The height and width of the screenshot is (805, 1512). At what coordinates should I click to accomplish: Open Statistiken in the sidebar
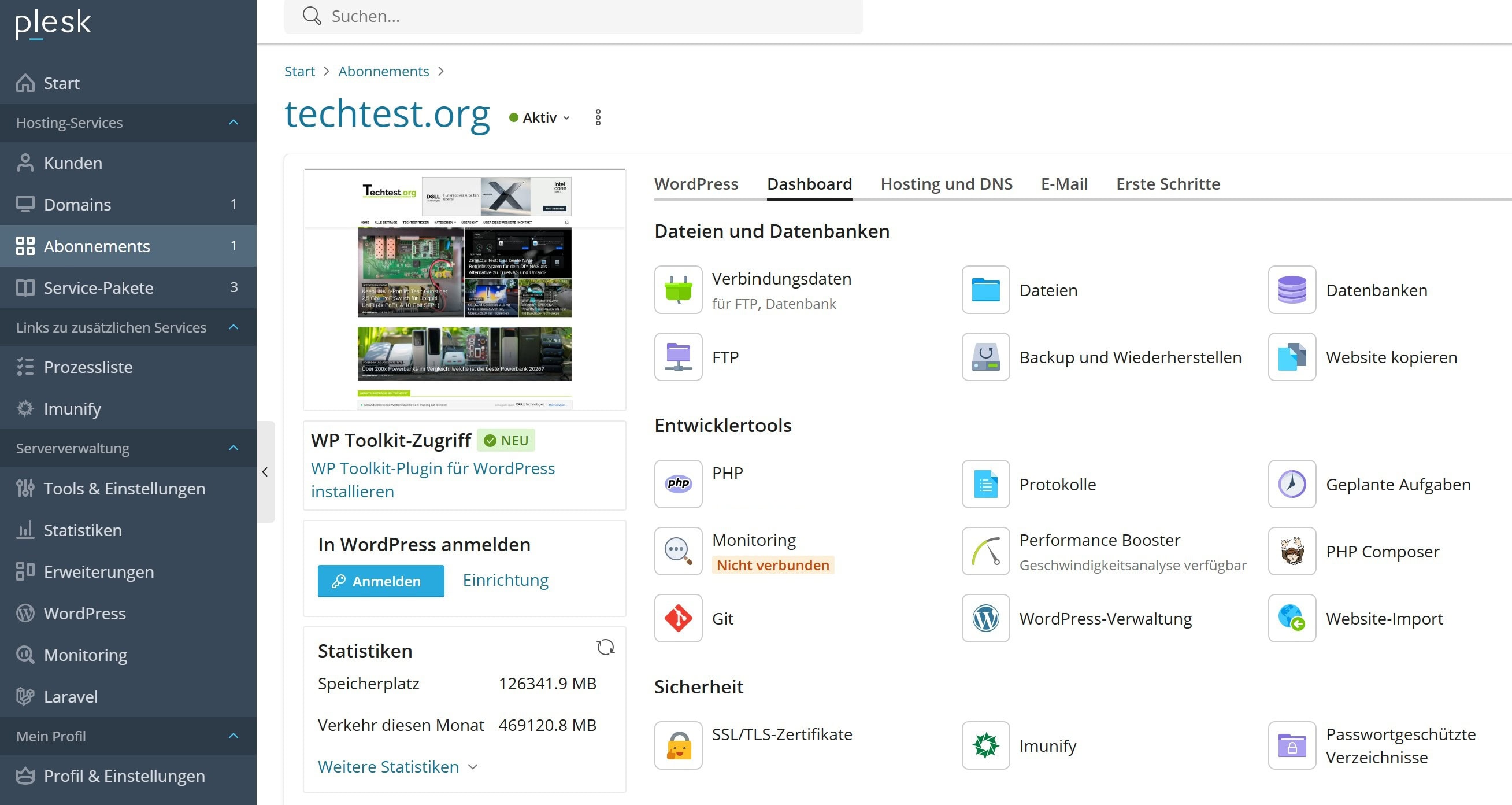128,530
